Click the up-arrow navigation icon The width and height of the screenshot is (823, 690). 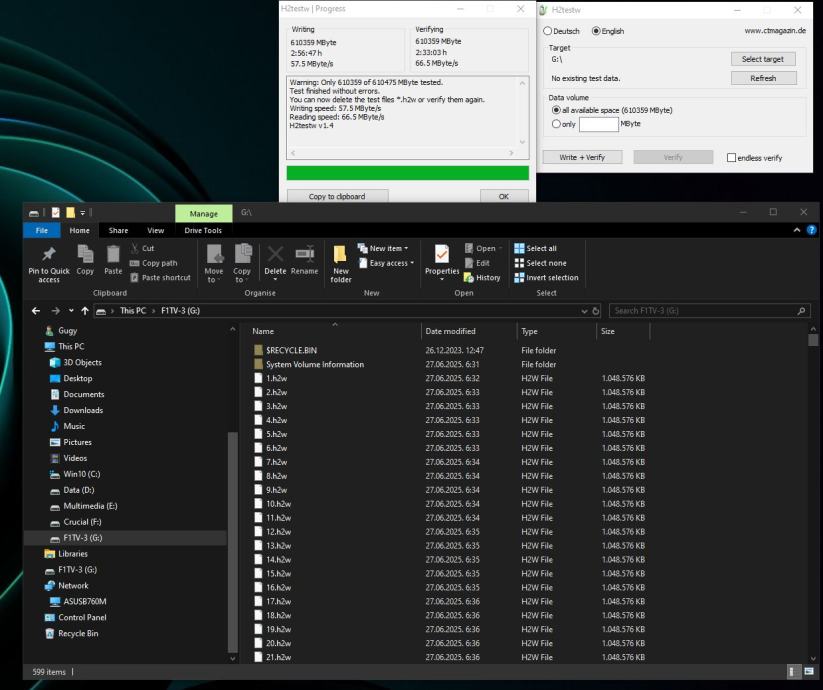(83, 311)
